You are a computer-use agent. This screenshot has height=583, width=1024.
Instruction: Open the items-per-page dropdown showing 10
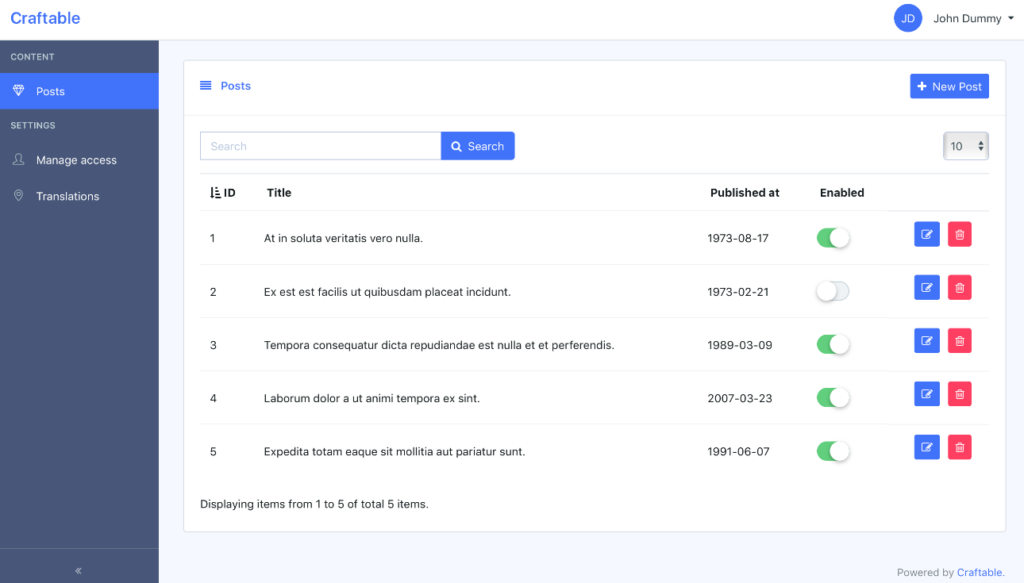click(x=966, y=146)
